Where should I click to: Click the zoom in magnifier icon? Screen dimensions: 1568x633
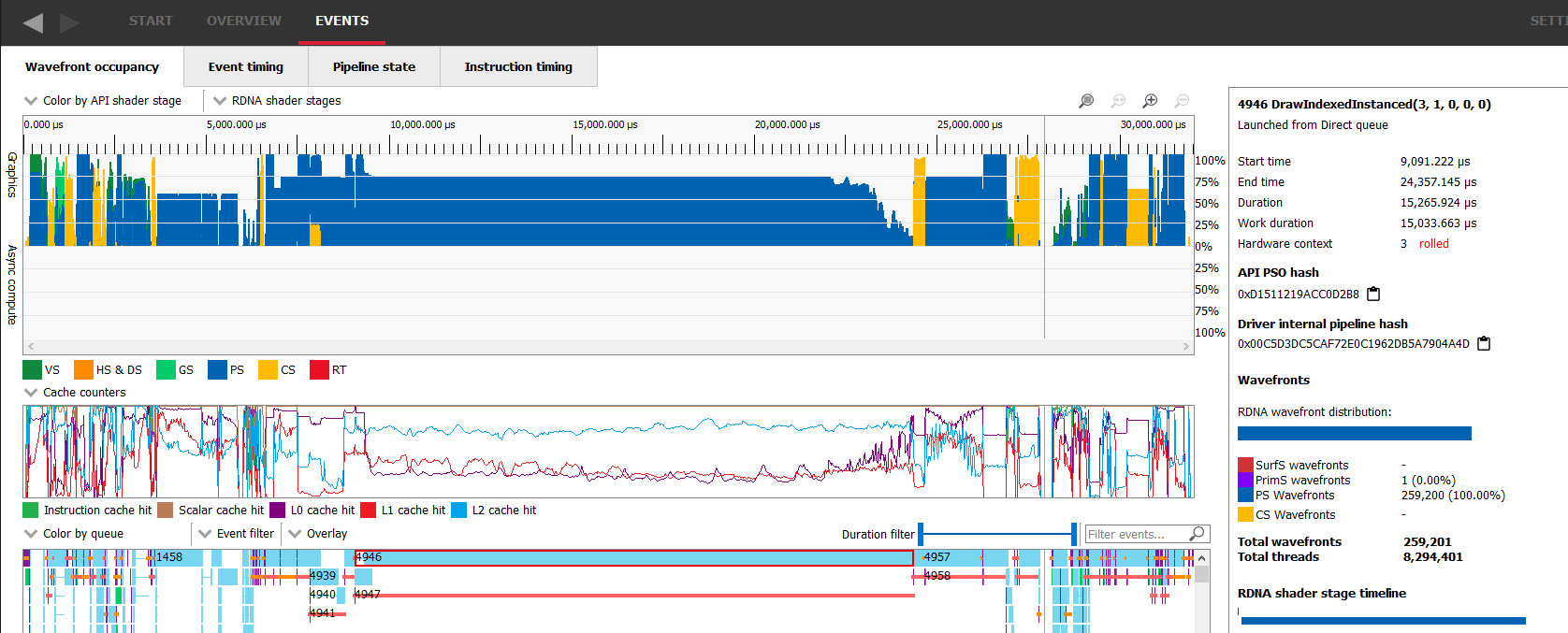click(1150, 100)
